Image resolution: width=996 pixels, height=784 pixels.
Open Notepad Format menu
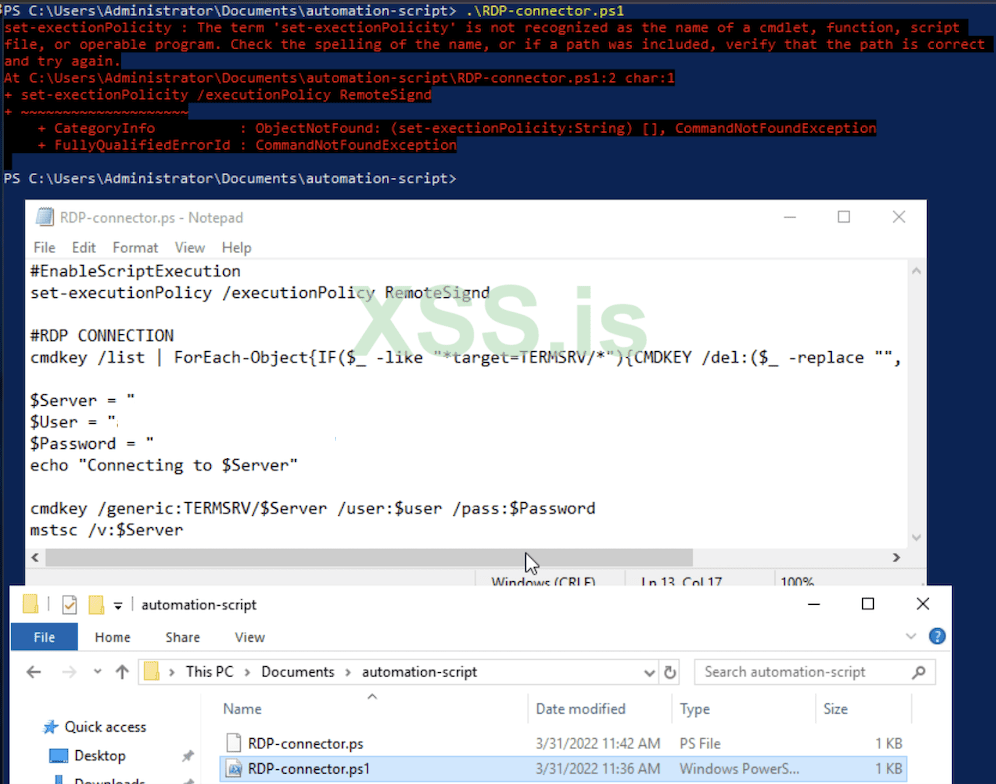click(135, 247)
